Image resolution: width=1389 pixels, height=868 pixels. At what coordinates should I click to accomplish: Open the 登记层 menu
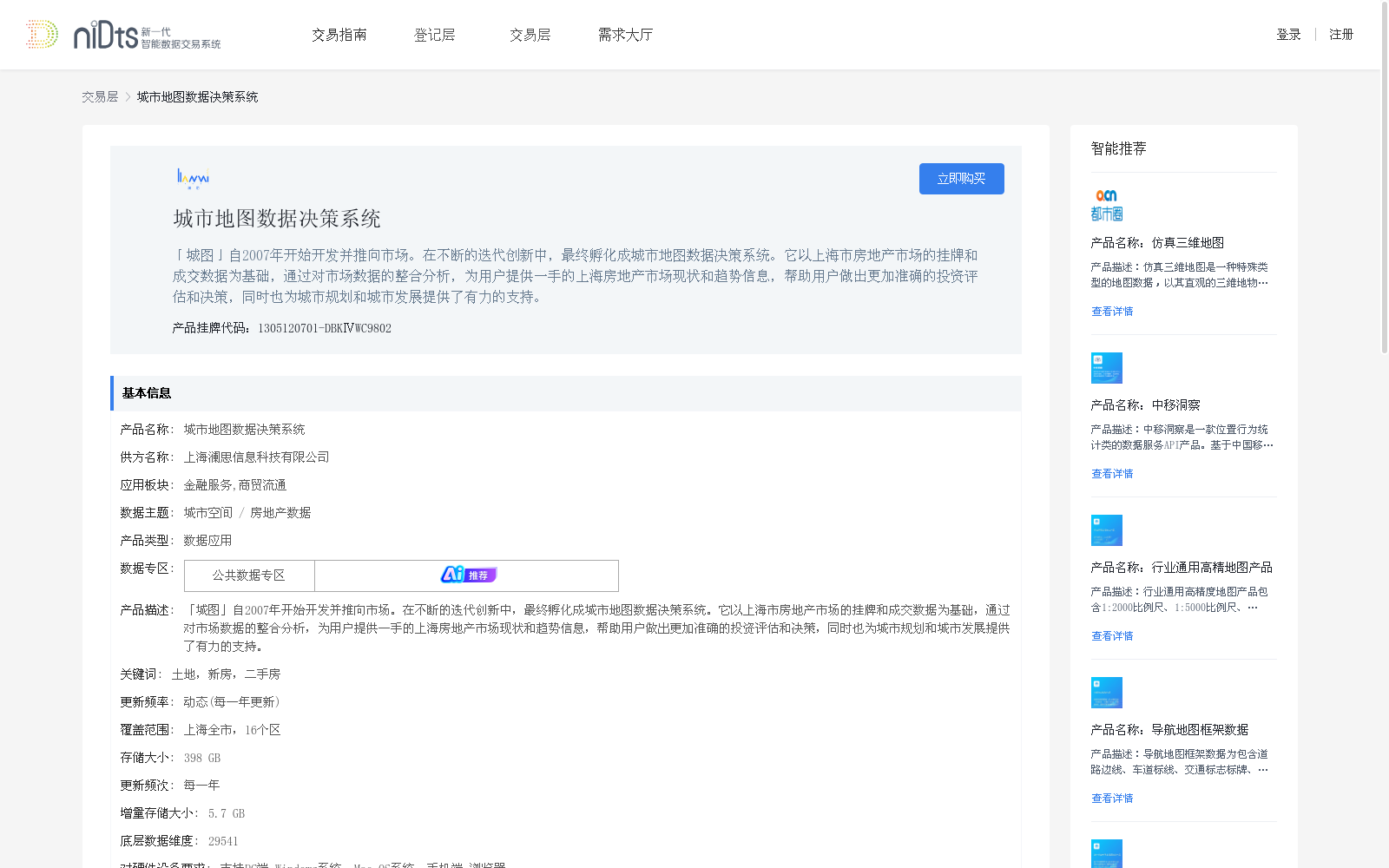tap(435, 35)
